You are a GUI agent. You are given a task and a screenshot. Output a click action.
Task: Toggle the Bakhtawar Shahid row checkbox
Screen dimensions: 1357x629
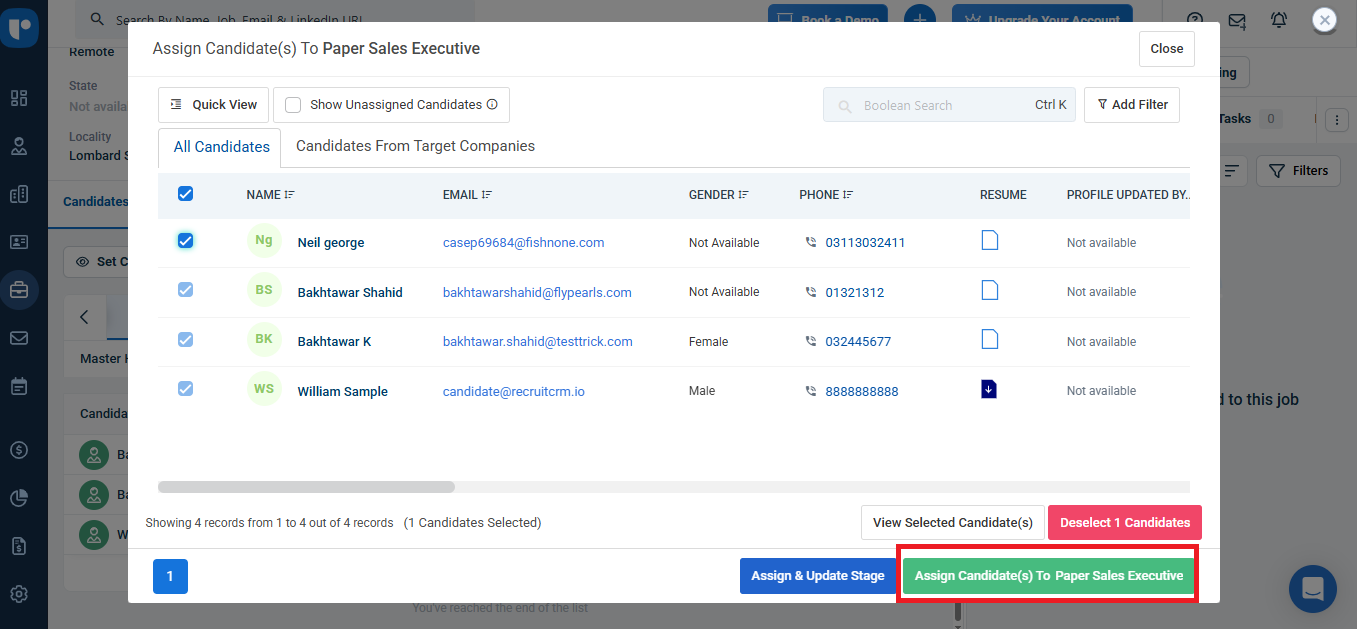tap(185, 290)
